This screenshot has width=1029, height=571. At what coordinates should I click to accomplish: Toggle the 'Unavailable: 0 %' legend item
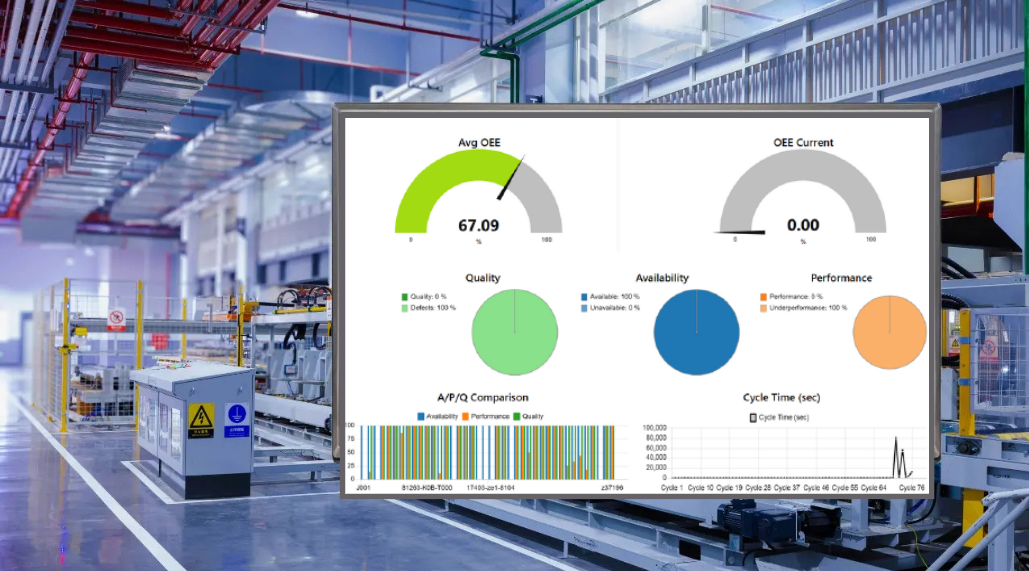pos(611,307)
